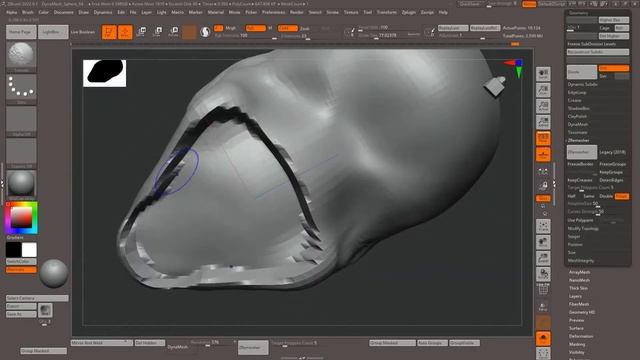Open the color picker square
640x360 pixels.
[21, 217]
